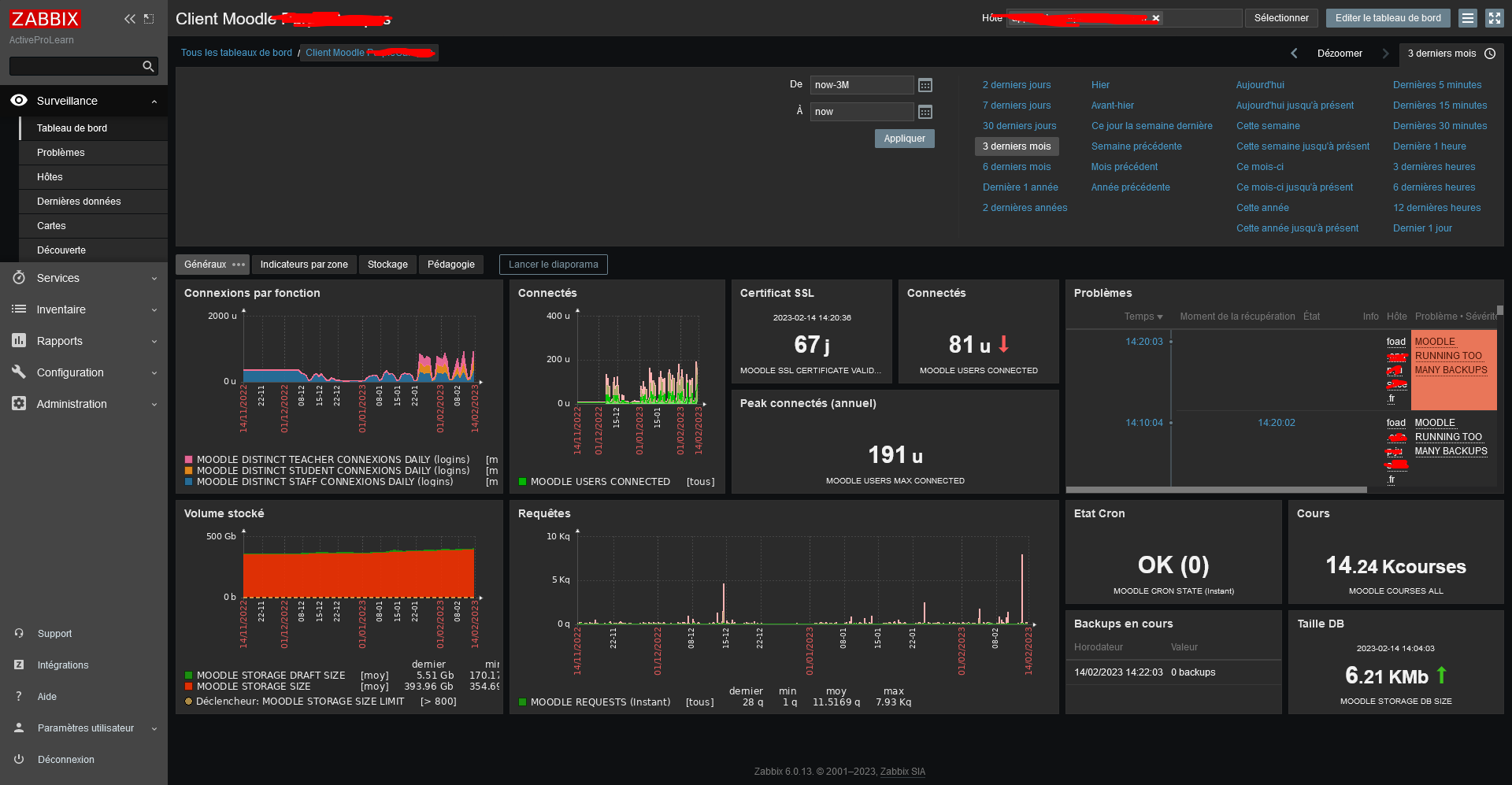Viewport: 1512px width, 785px height.
Task: Open the calendar picker for the De field
Action: (x=925, y=85)
